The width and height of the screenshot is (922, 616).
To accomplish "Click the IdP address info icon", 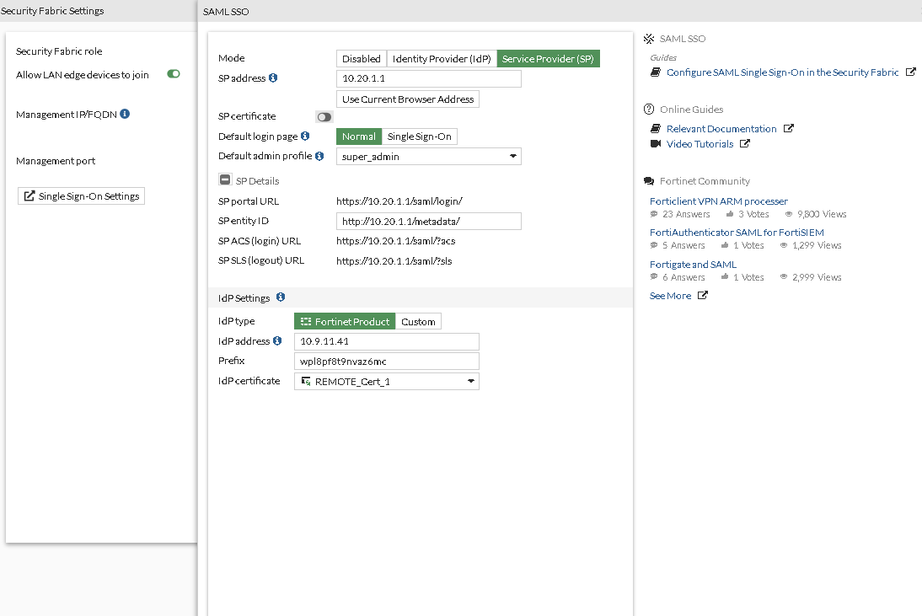I will click(x=277, y=341).
